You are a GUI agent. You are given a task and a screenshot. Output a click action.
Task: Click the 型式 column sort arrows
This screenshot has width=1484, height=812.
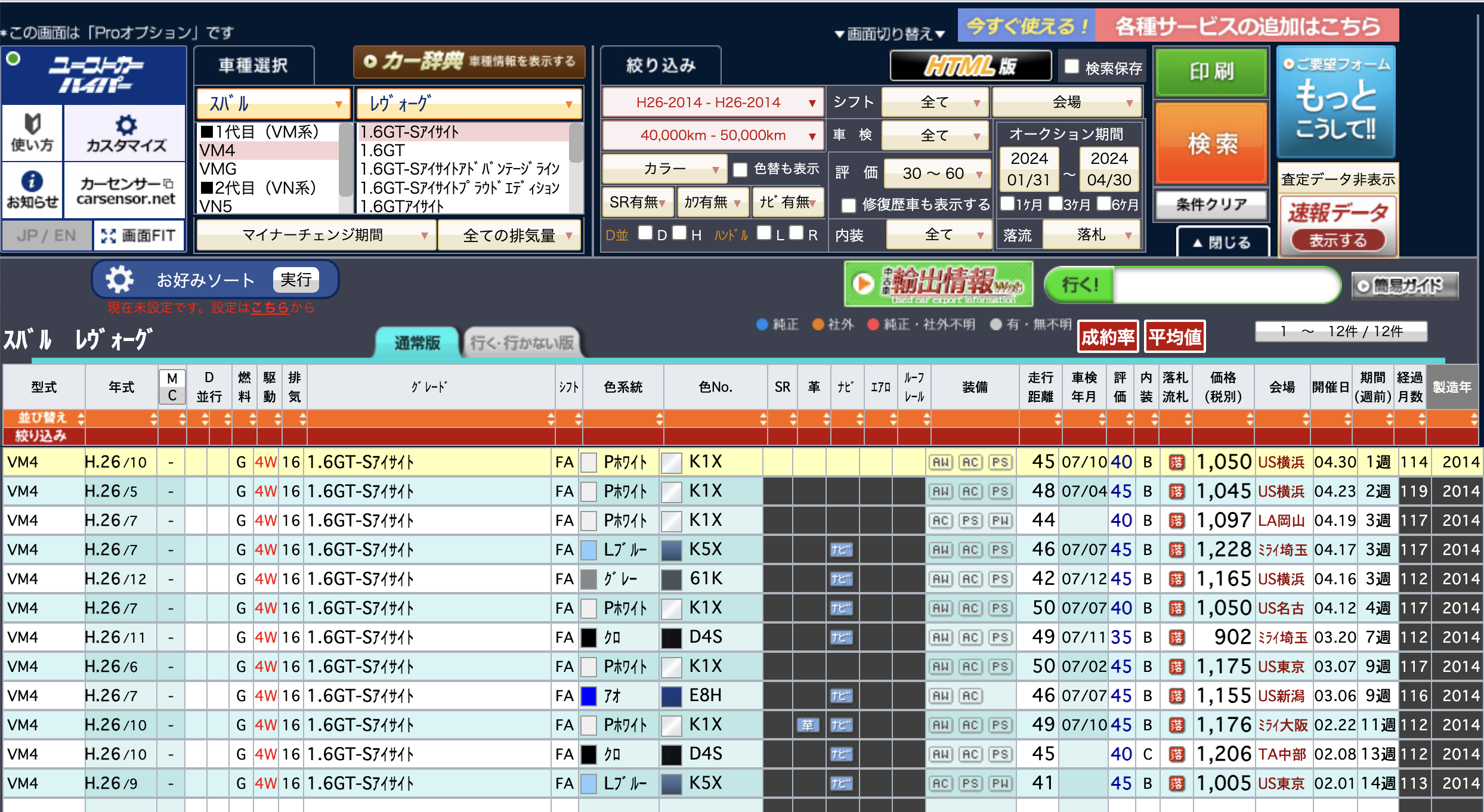(81, 419)
